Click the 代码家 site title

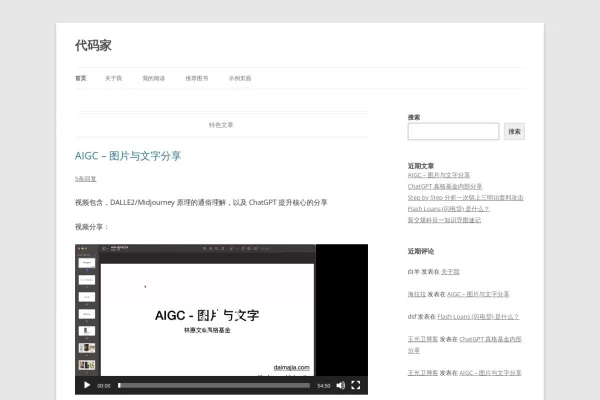click(93, 46)
